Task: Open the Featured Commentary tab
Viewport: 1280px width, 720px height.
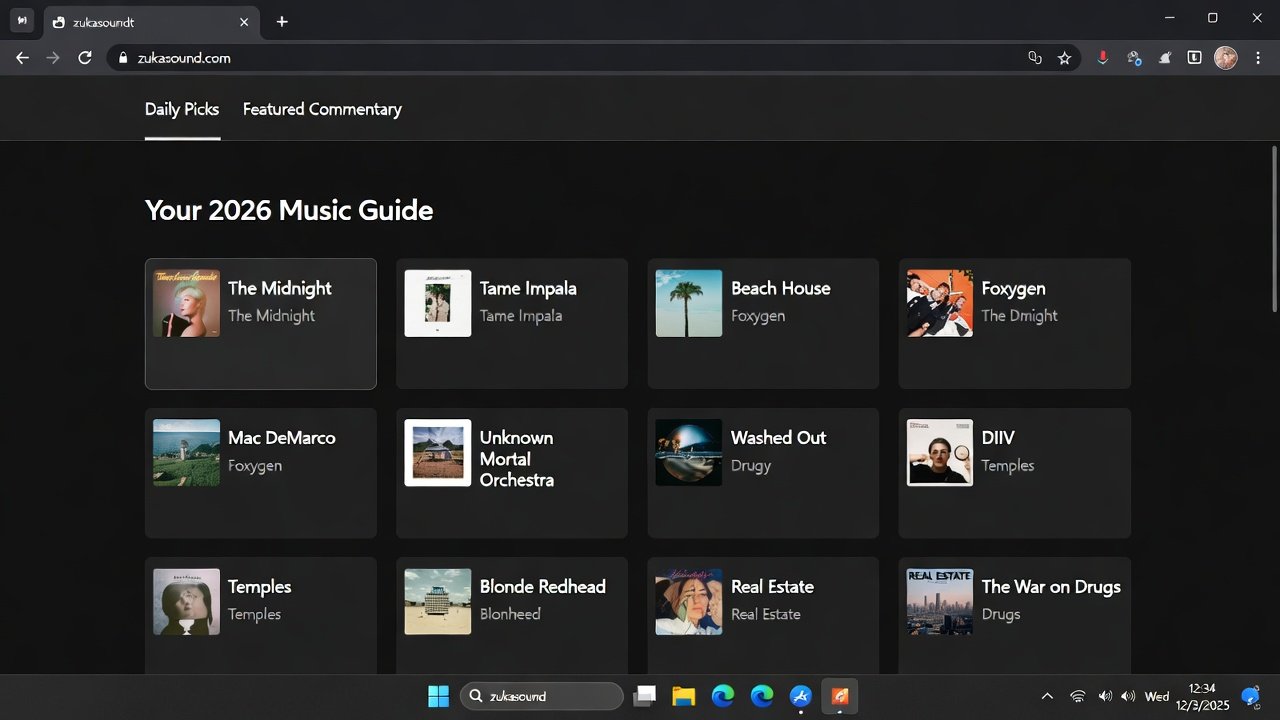Action: 321,109
